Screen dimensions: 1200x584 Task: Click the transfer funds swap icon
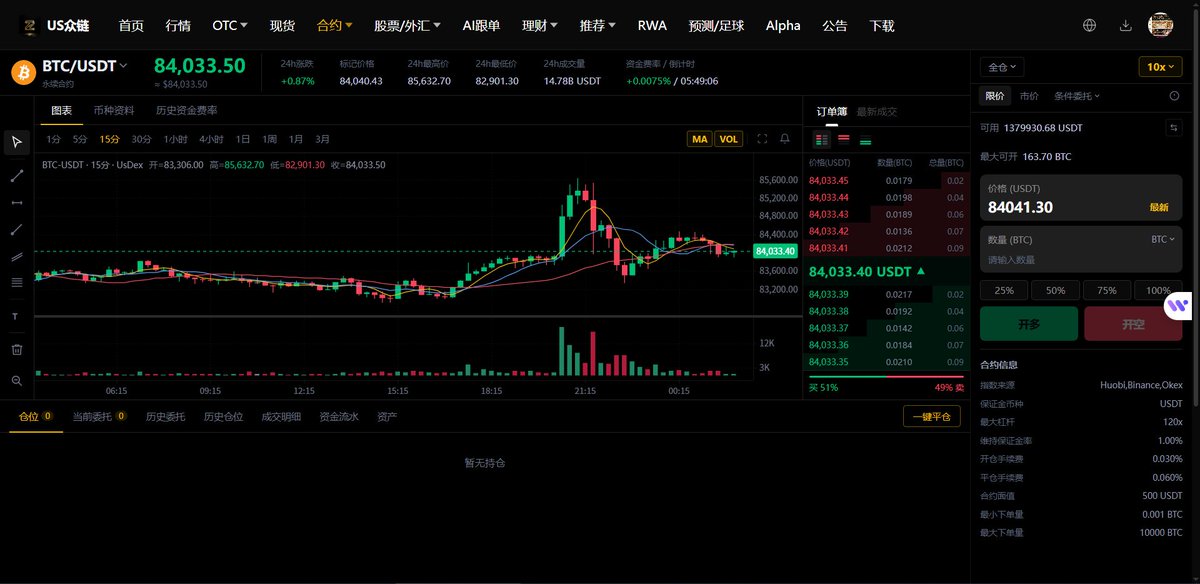pyautogui.click(x=1173, y=128)
